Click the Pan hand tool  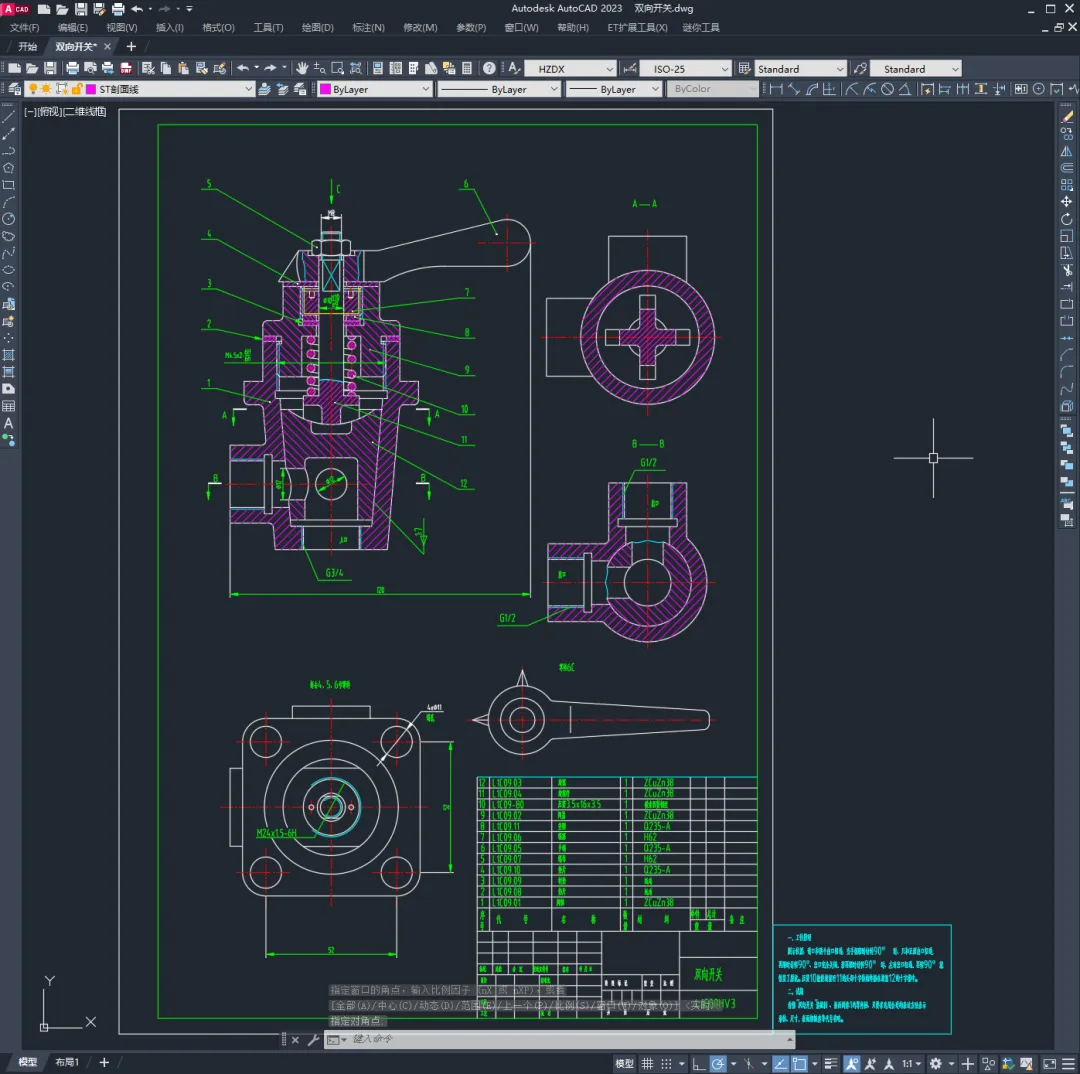tap(302, 68)
